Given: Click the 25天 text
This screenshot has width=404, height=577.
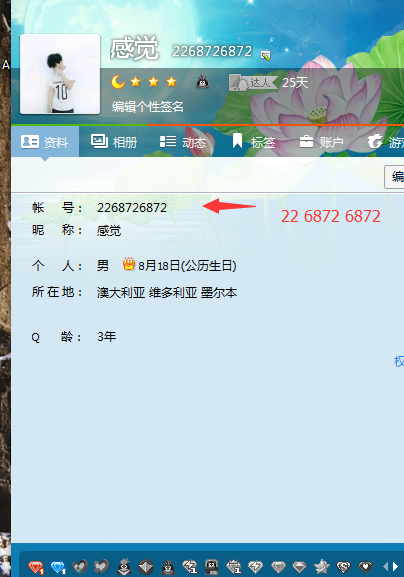Looking at the screenshot, I should click(295, 82).
